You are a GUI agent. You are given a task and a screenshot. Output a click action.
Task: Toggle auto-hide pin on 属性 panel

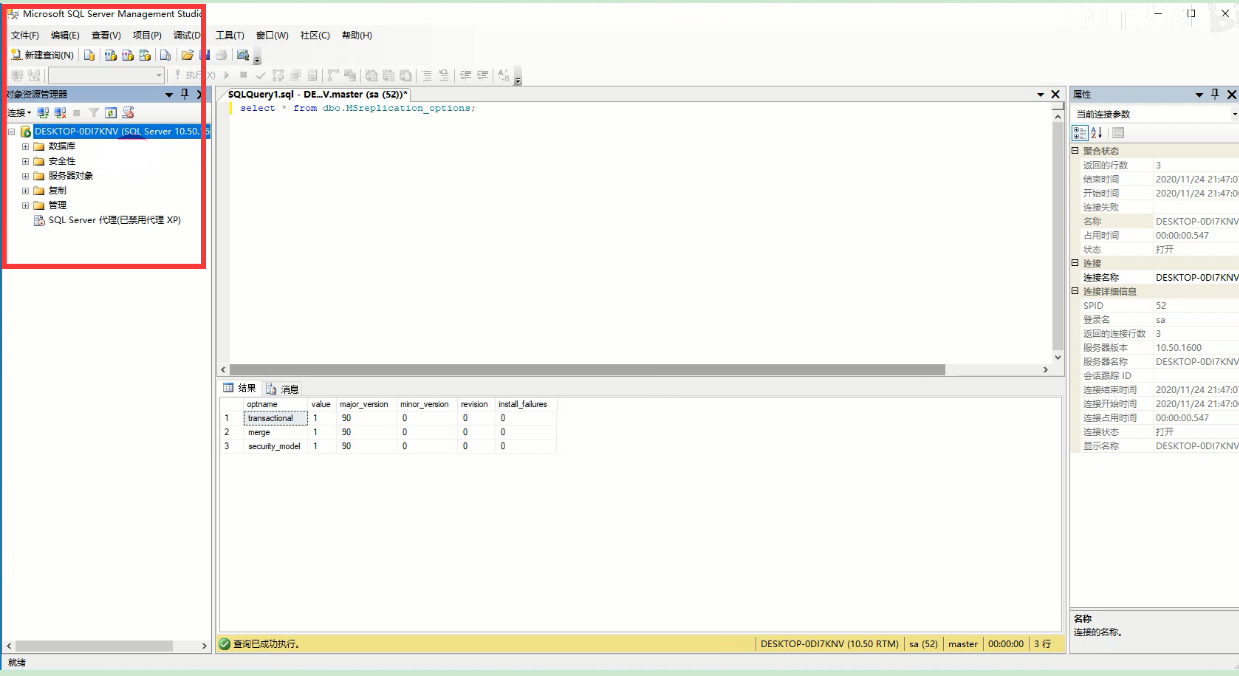click(1215, 94)
